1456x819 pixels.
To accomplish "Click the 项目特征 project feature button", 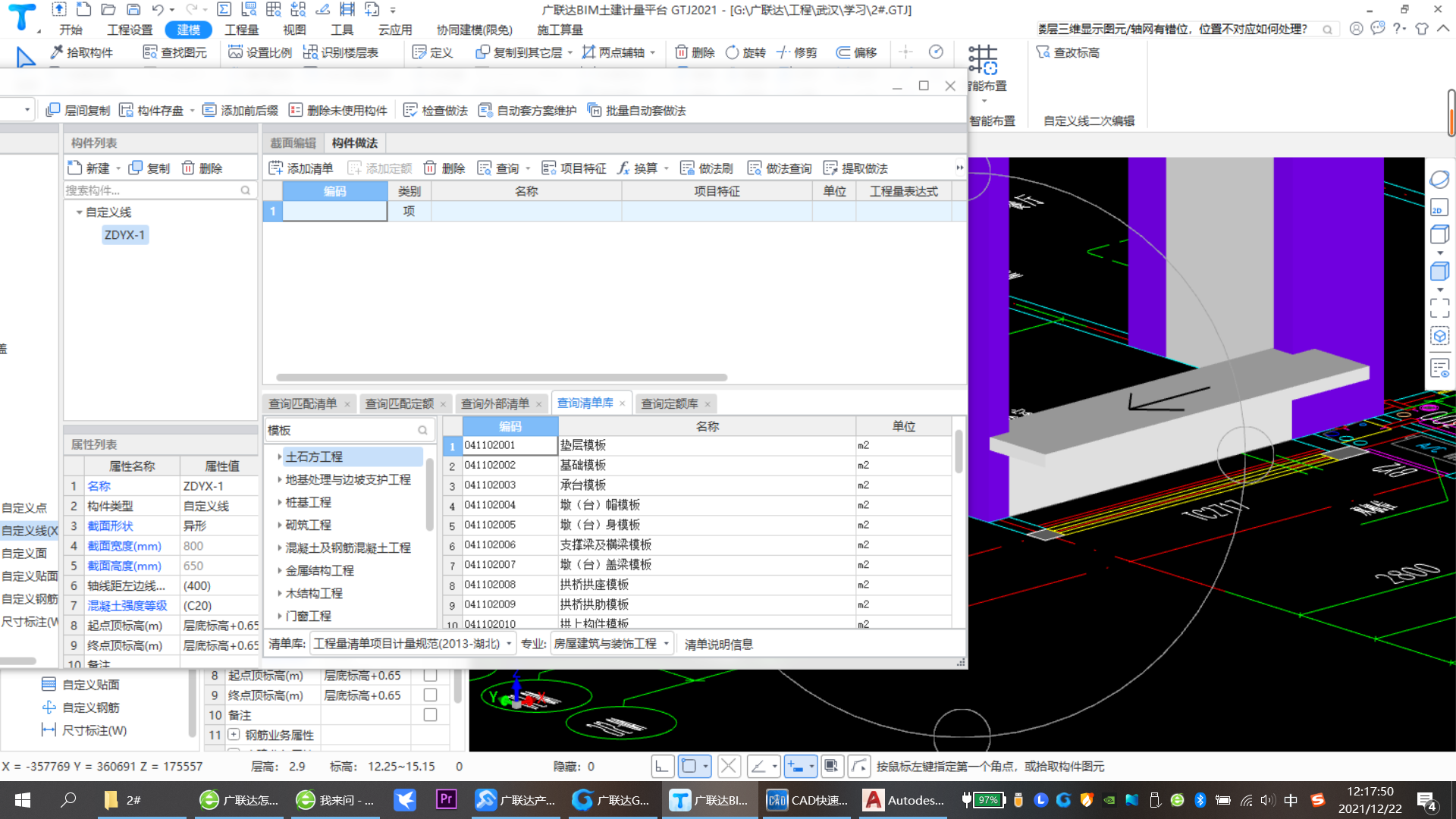I will (574, 168).
